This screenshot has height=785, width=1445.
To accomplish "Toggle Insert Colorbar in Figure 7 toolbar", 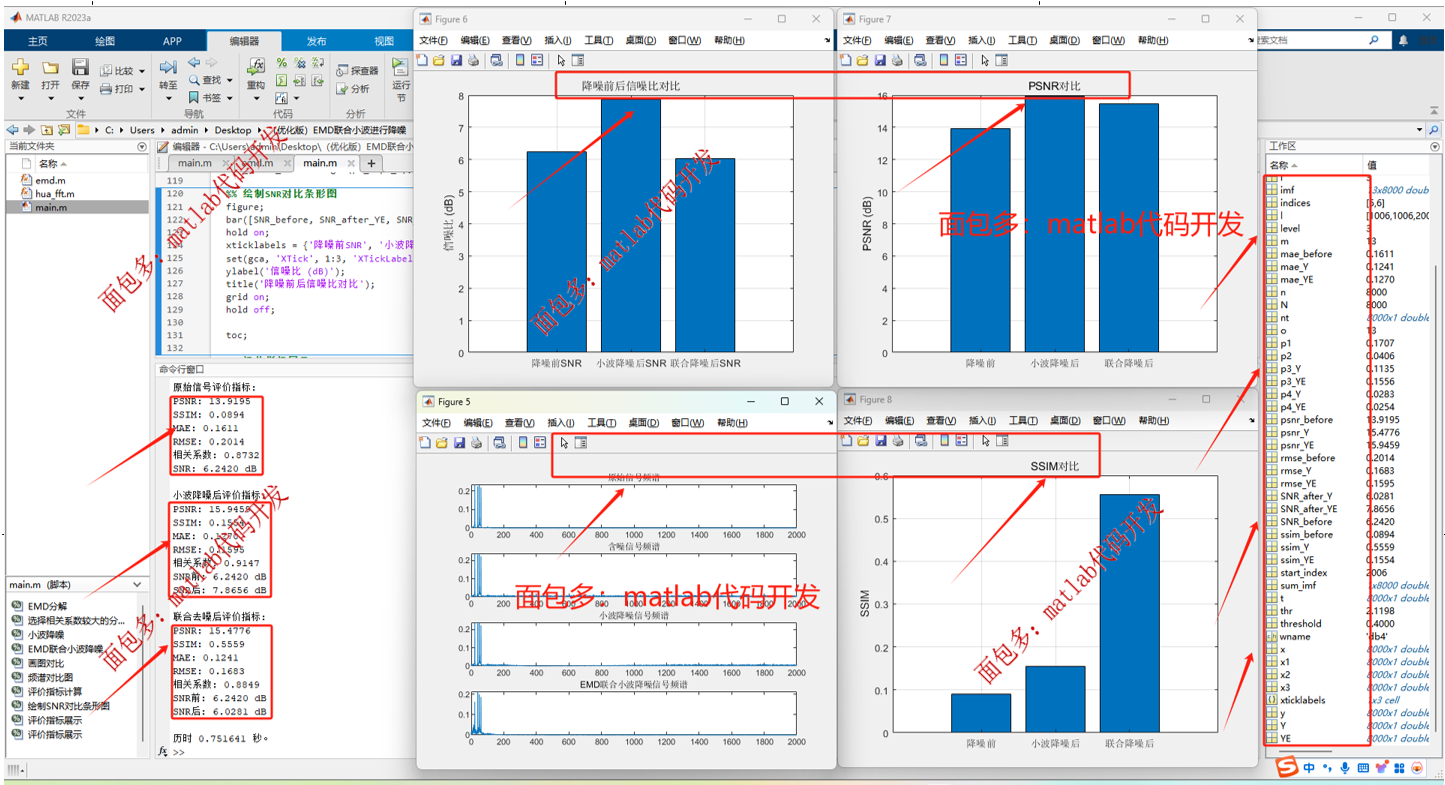I will 943,60.
